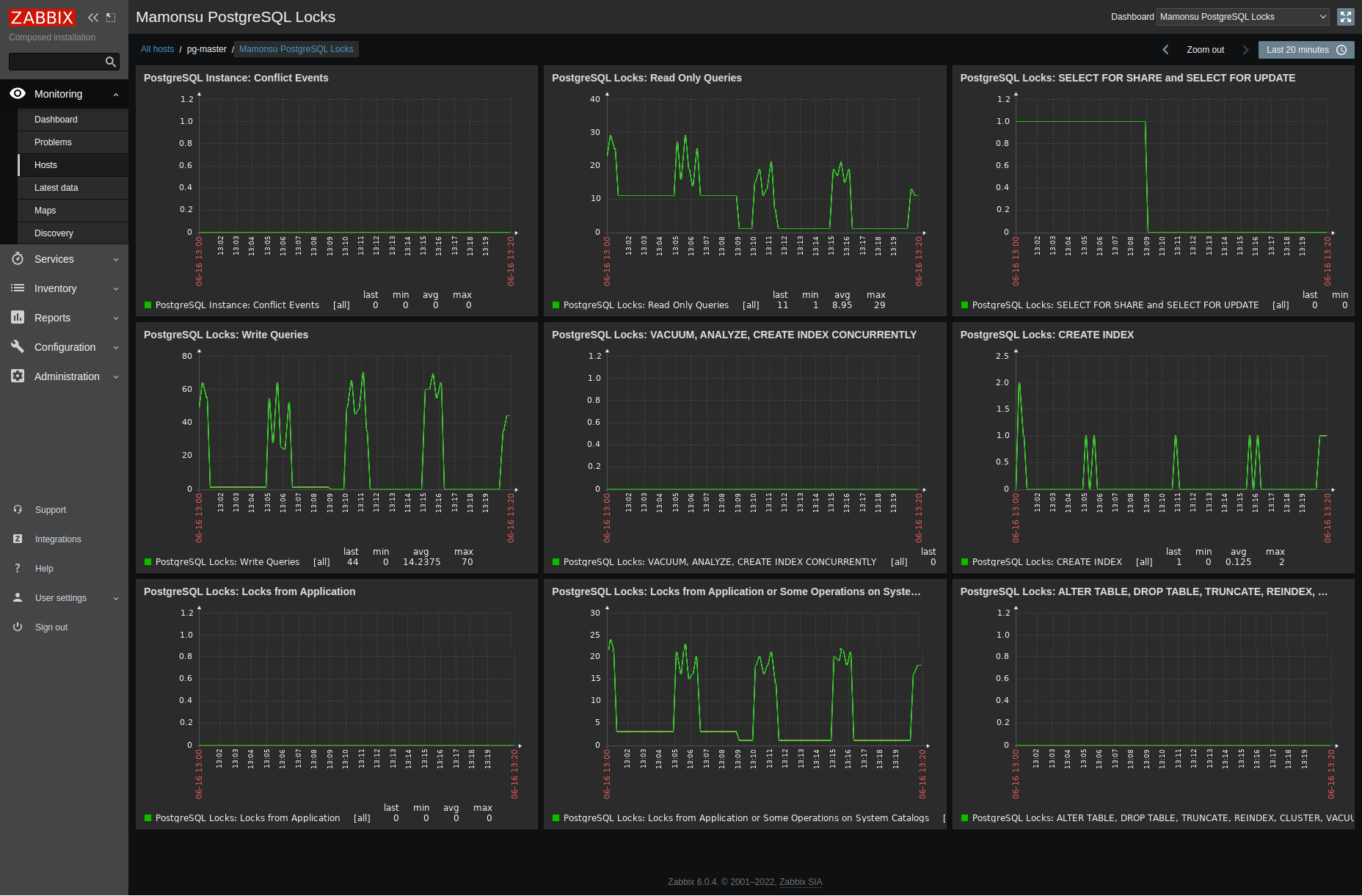Click the Zabbix logo
Image resolution: width=1362 pixels, height=896 pixels.
click(x=42, y=17)
